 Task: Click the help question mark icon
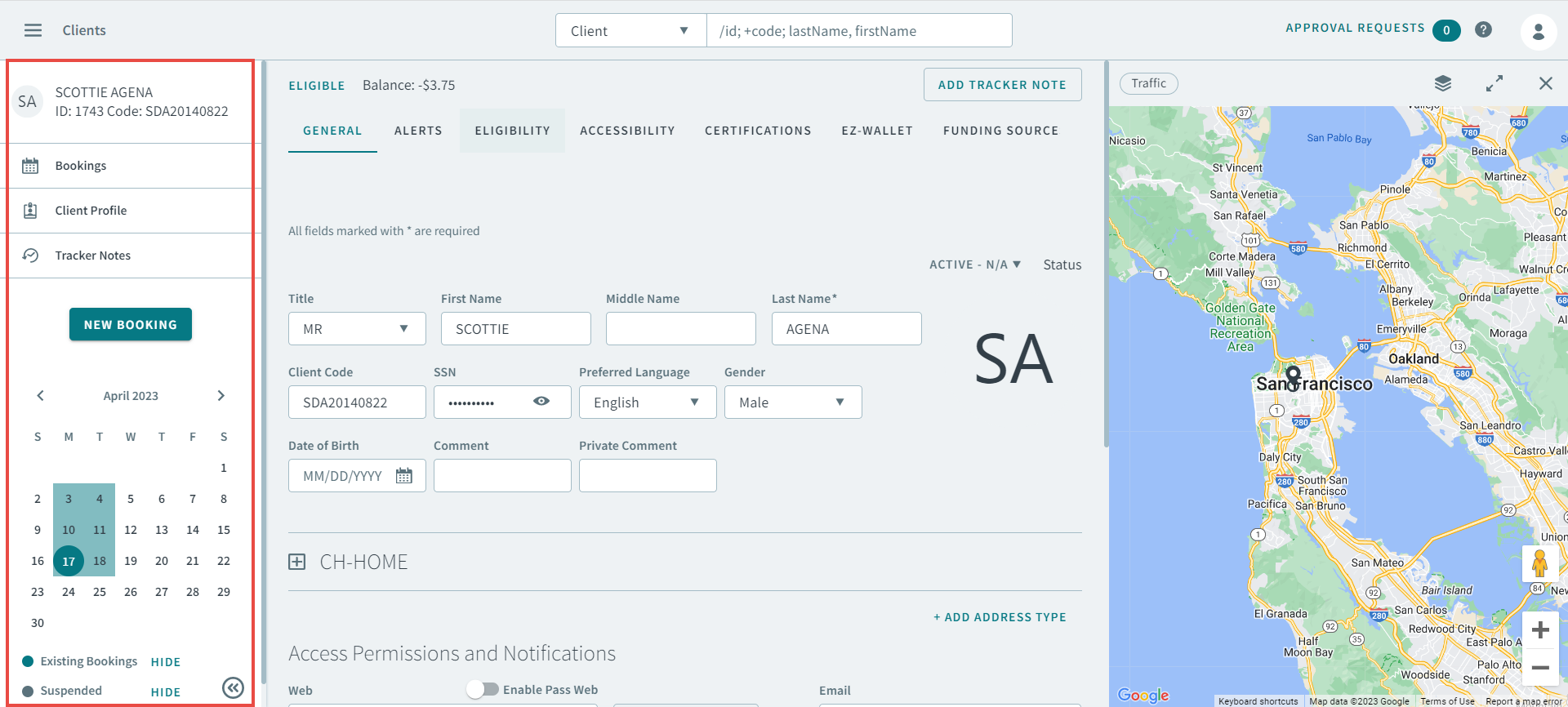[1483, 30]
